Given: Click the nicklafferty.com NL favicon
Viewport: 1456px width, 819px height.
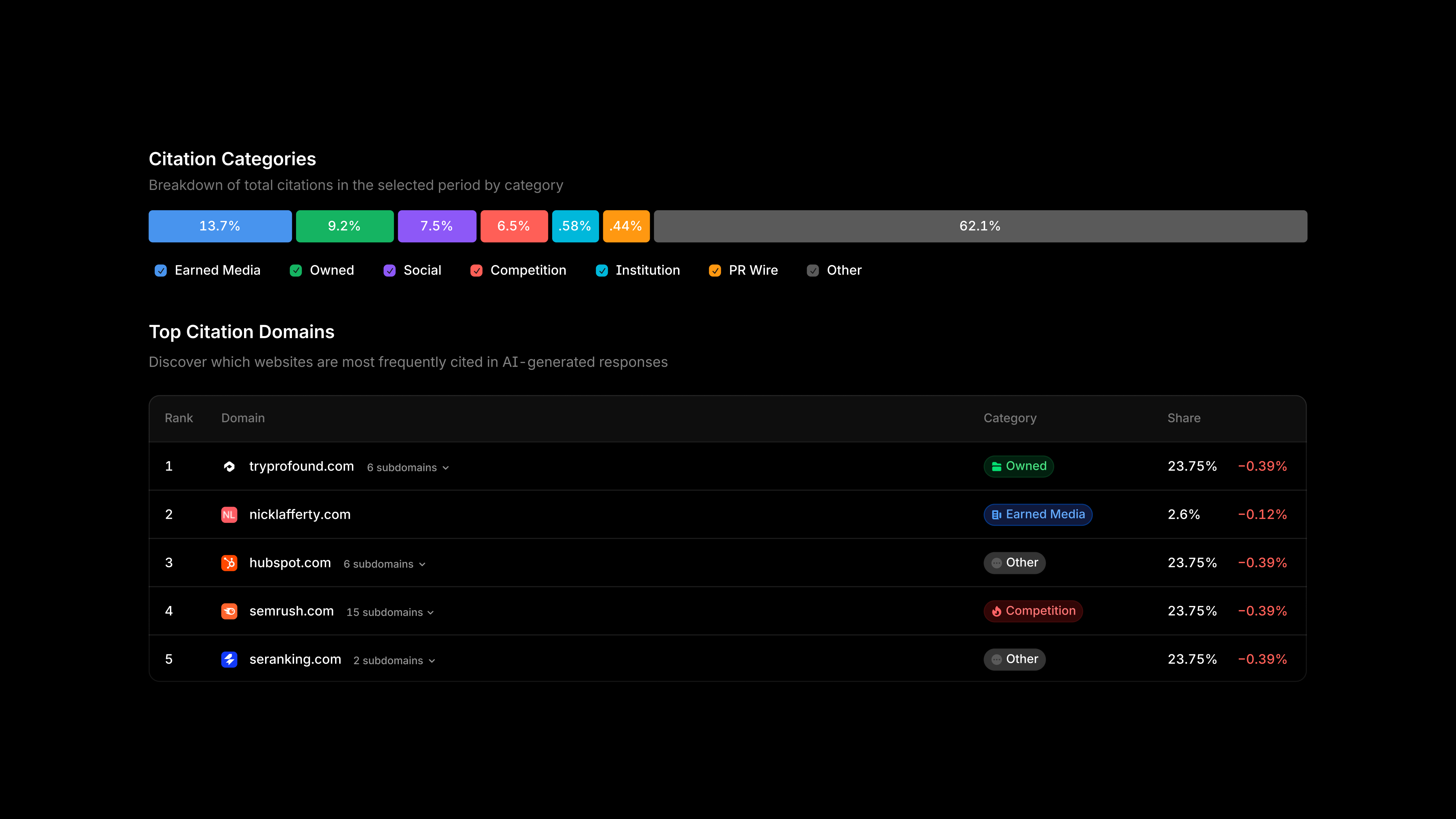Looking at the screenshot, I should pos(229,514).
